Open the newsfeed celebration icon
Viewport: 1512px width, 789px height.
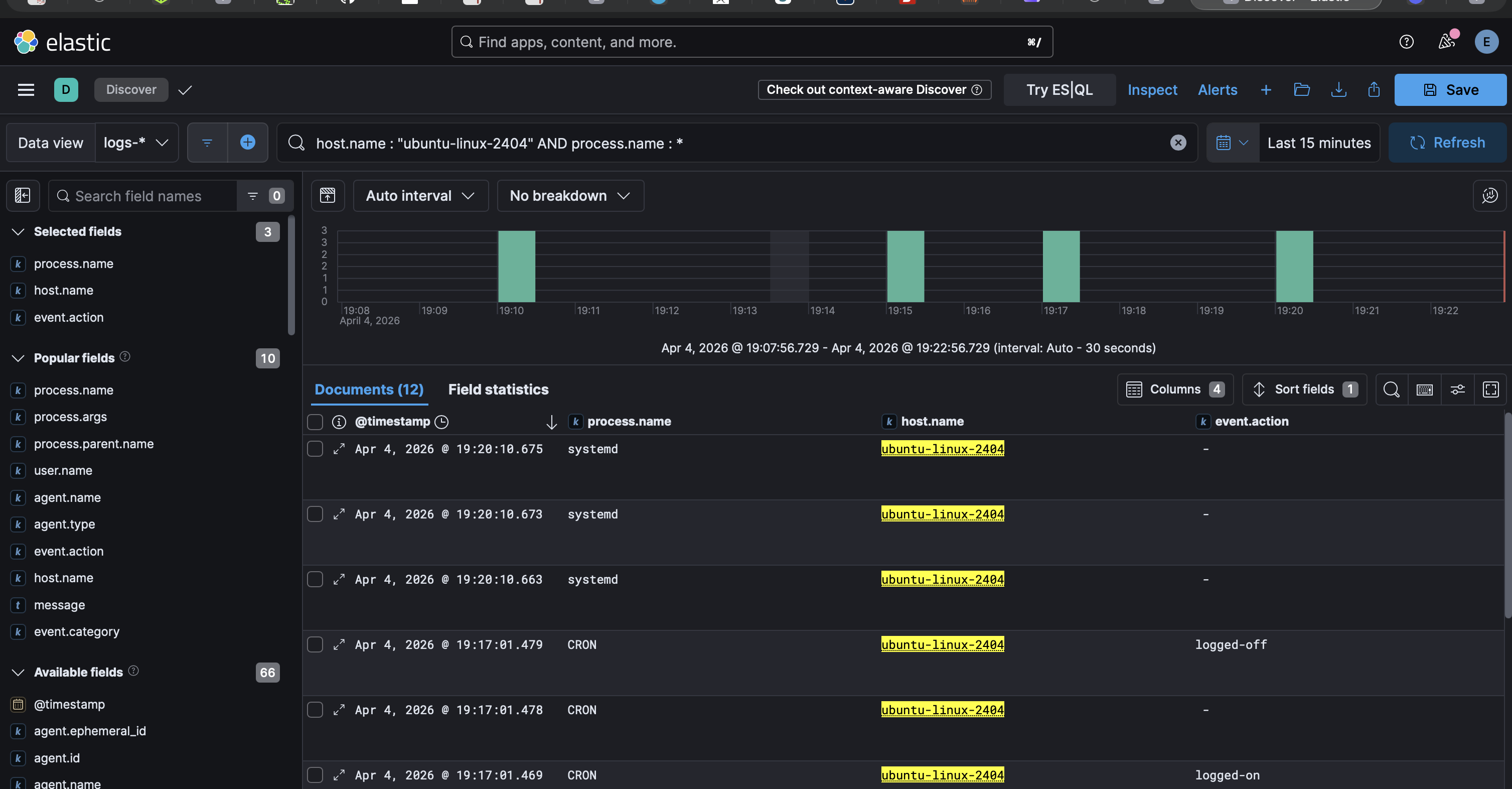(1446, 42)
